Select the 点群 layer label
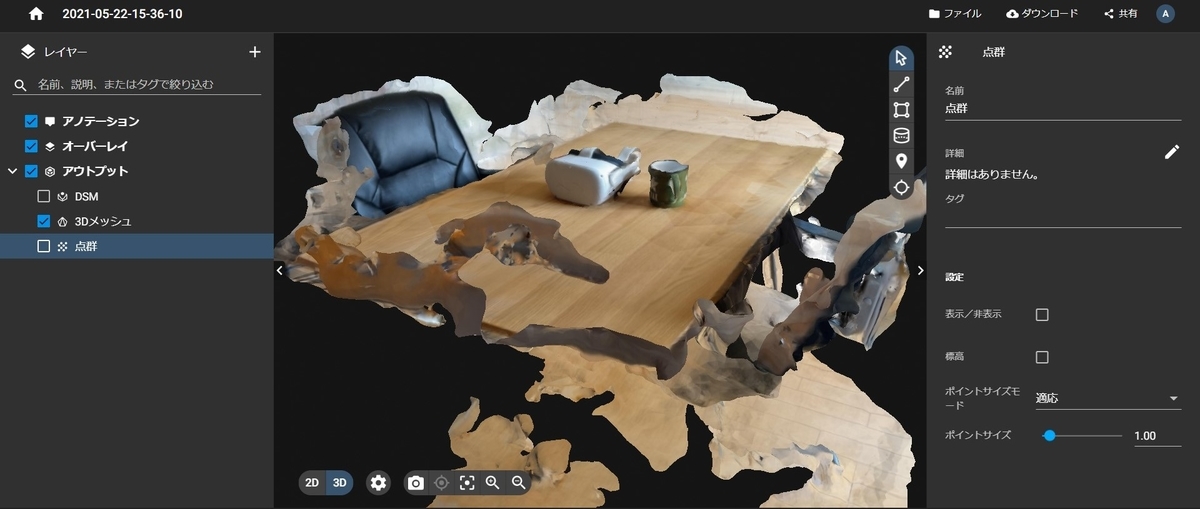 86,246
